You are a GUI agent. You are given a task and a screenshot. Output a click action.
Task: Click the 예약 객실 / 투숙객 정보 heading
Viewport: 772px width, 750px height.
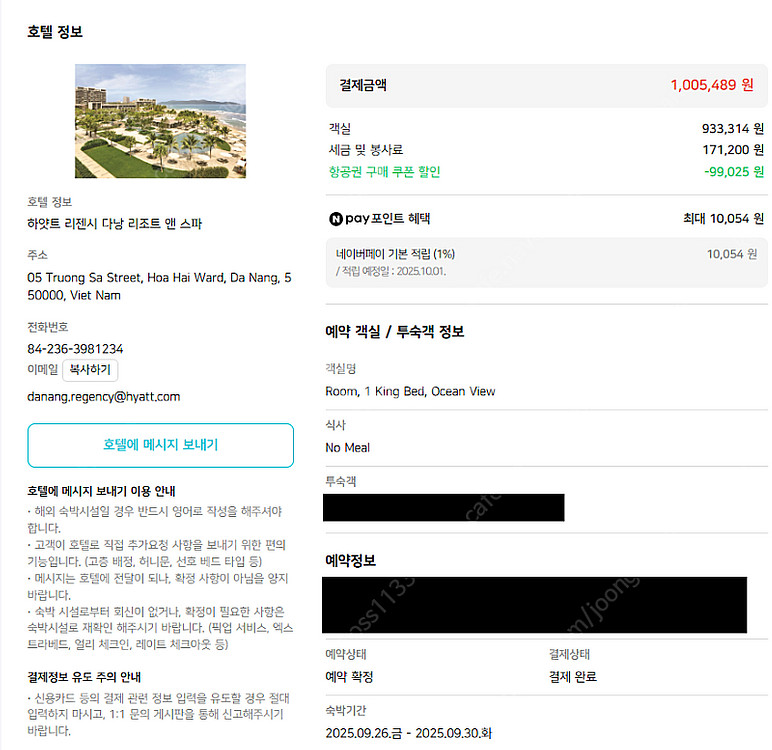(394, 332)
